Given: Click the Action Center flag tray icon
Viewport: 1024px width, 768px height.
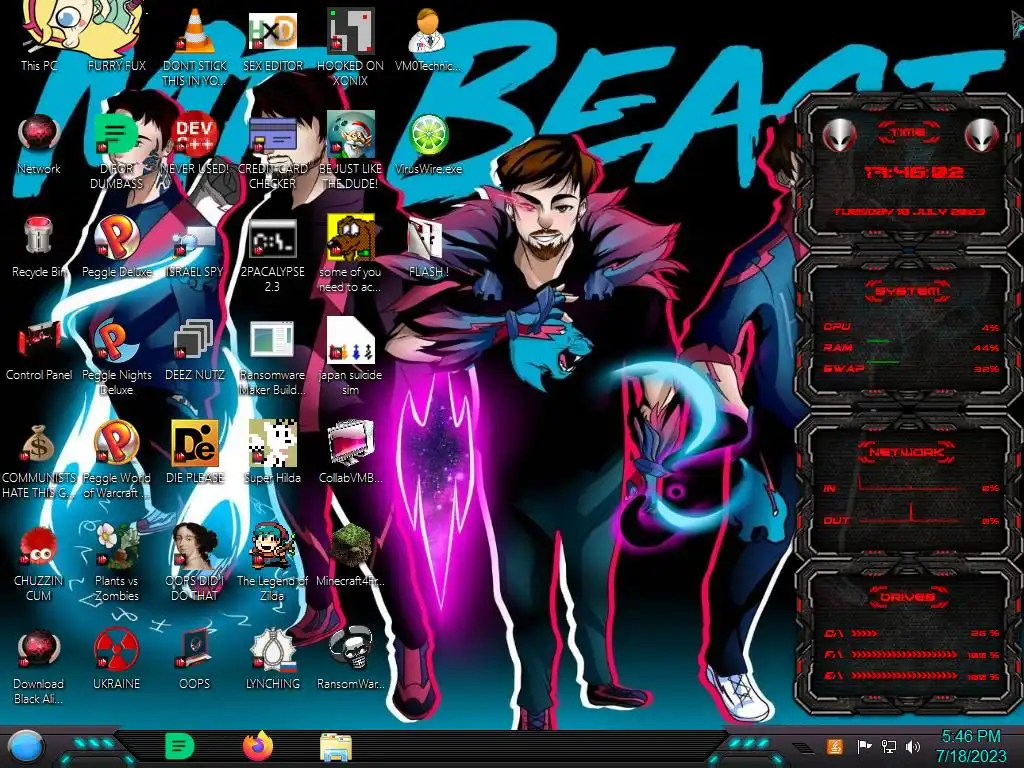Looking at the screenshot, I should 864,746.
